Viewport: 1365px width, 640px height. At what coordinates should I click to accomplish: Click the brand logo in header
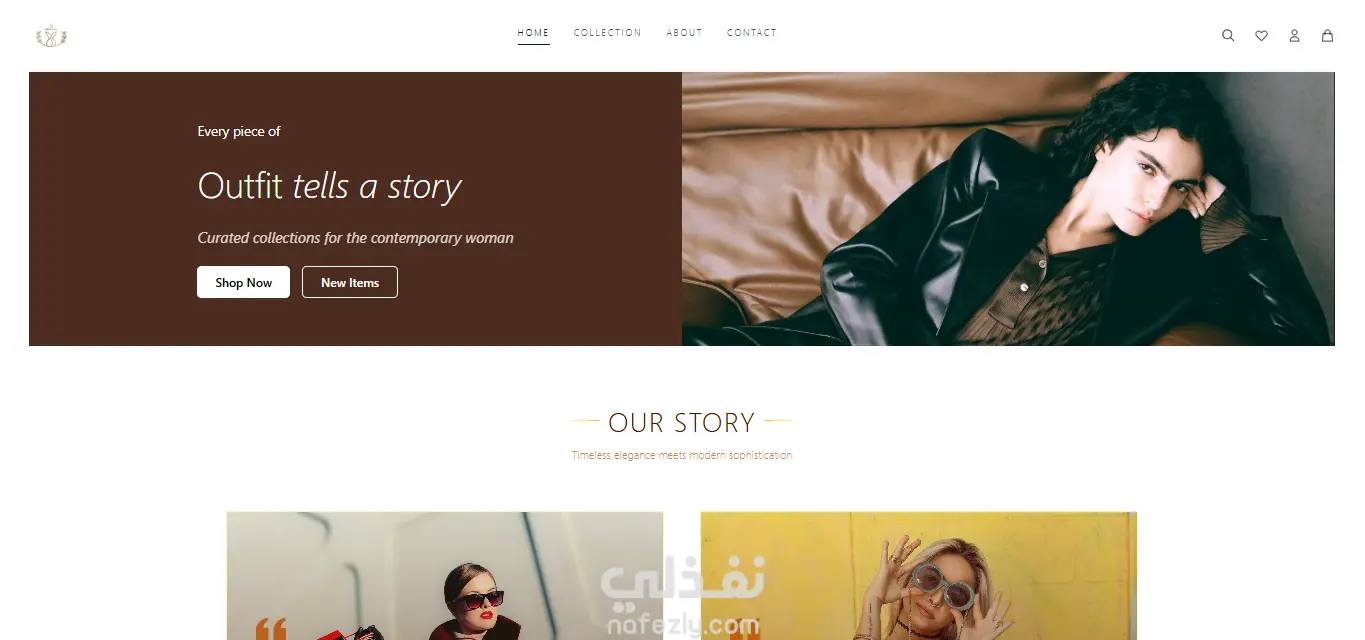pyautogui.click(x=51, y=36)
